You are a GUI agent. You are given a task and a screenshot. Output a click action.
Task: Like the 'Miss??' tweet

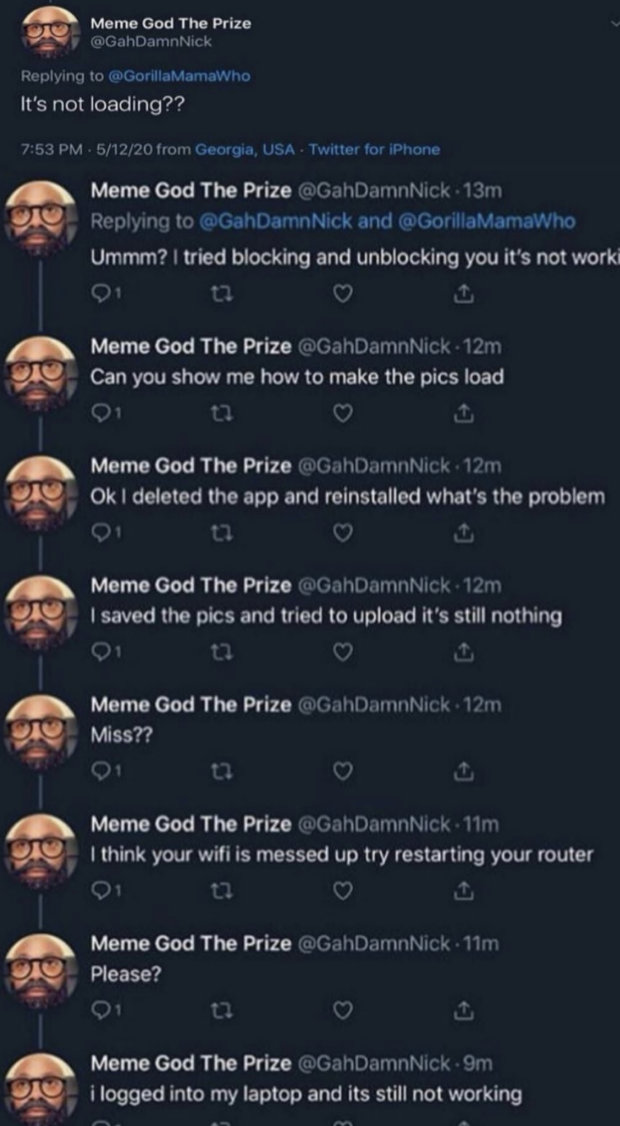tap(345, 773)
